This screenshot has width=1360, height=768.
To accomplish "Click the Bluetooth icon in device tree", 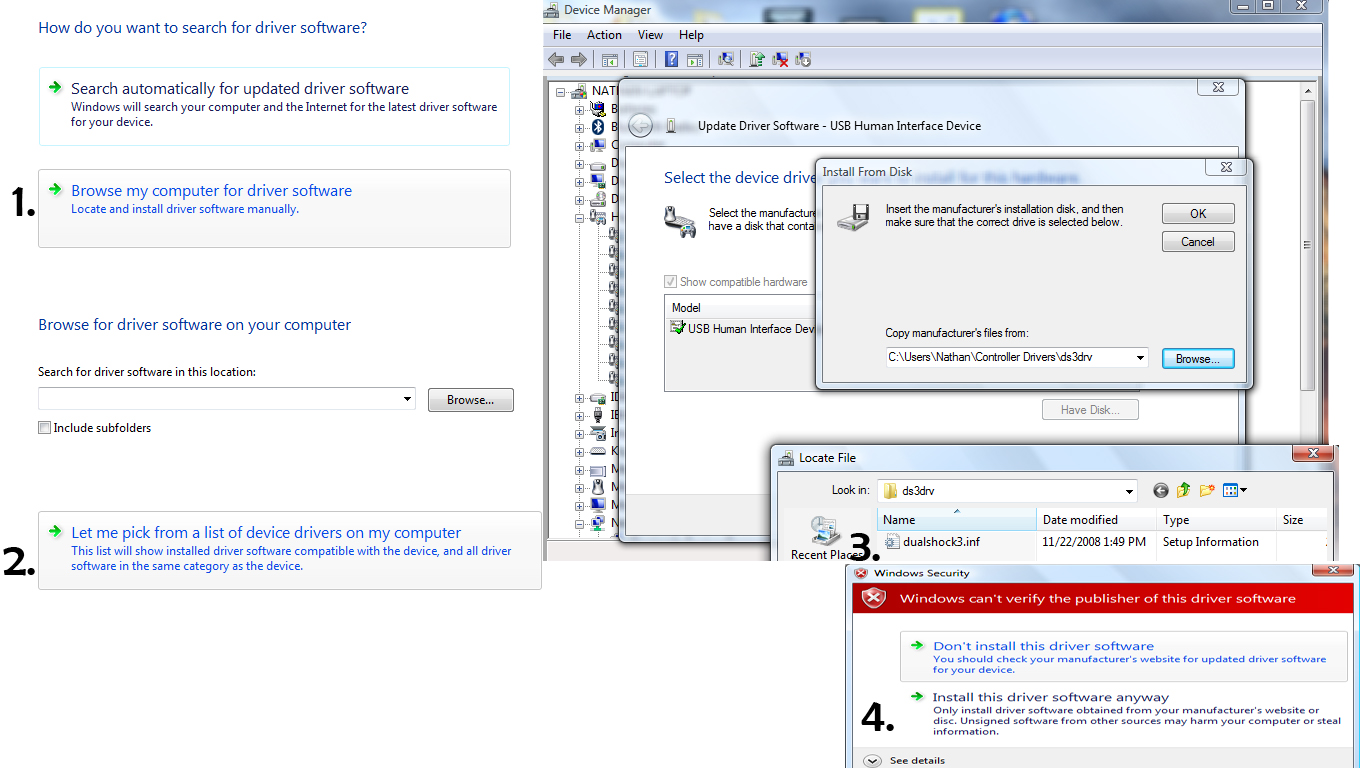I will pyautogui.click(x=598, y=127).
